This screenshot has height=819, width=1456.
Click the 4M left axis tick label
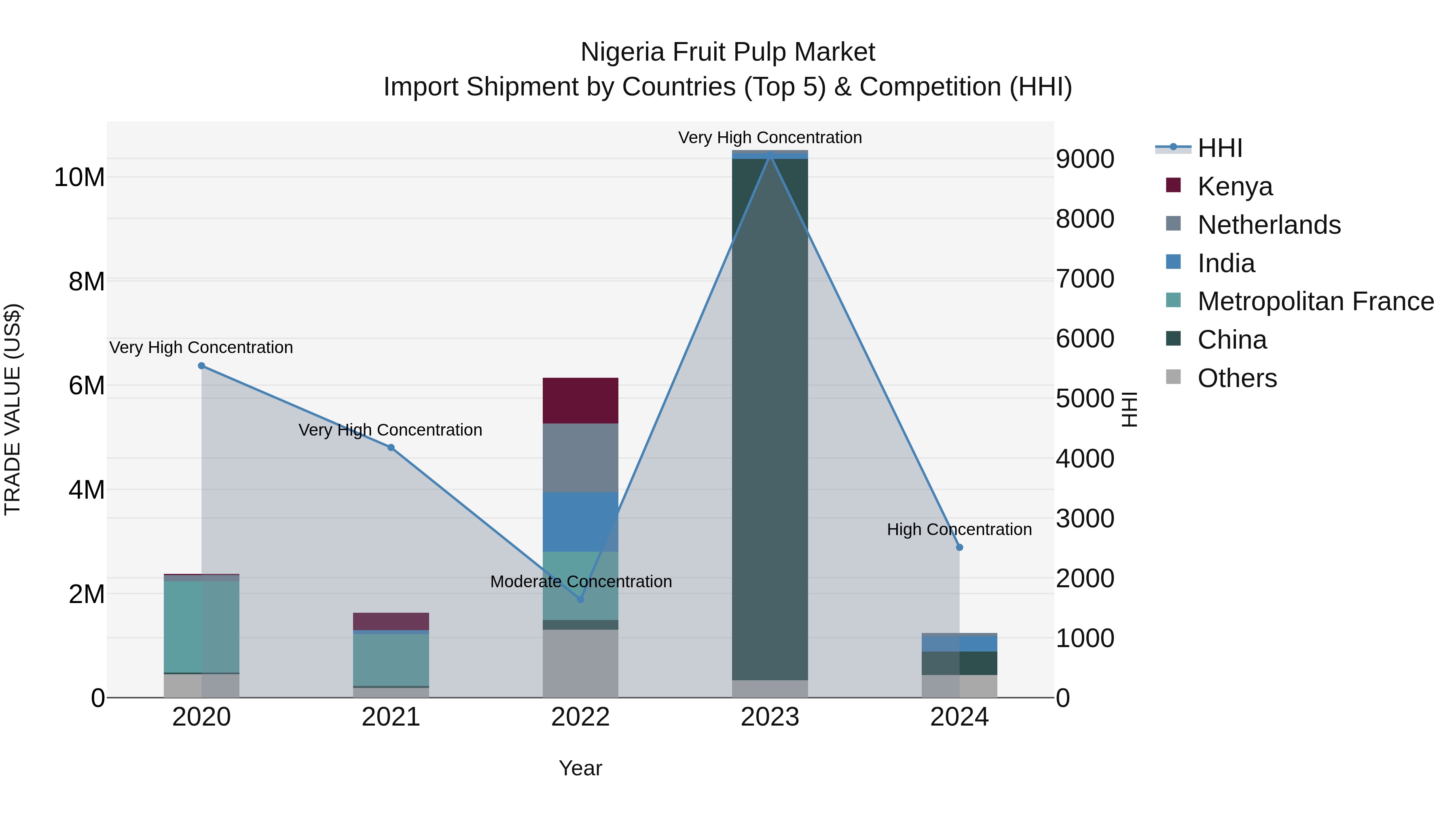point(87,489)
